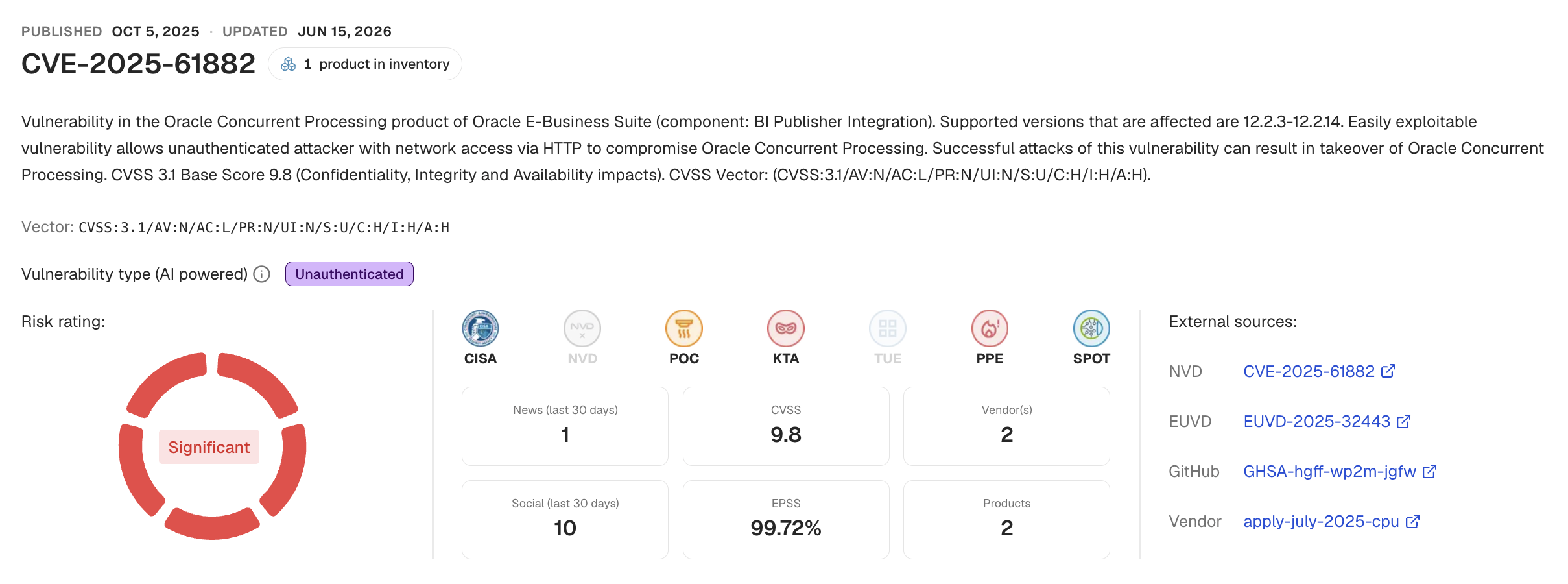
Task: Select the News last 30 days card
Action: click(565, 426)
